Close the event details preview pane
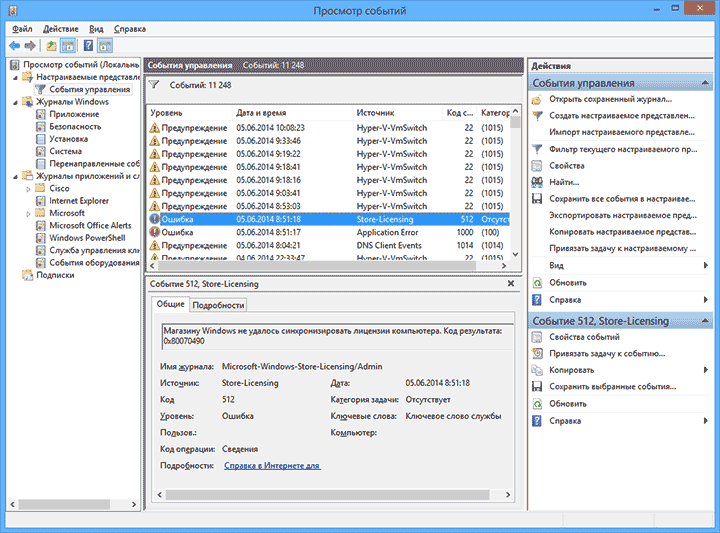The height and width of the screenshot is (533, 720). coord(511,284)
